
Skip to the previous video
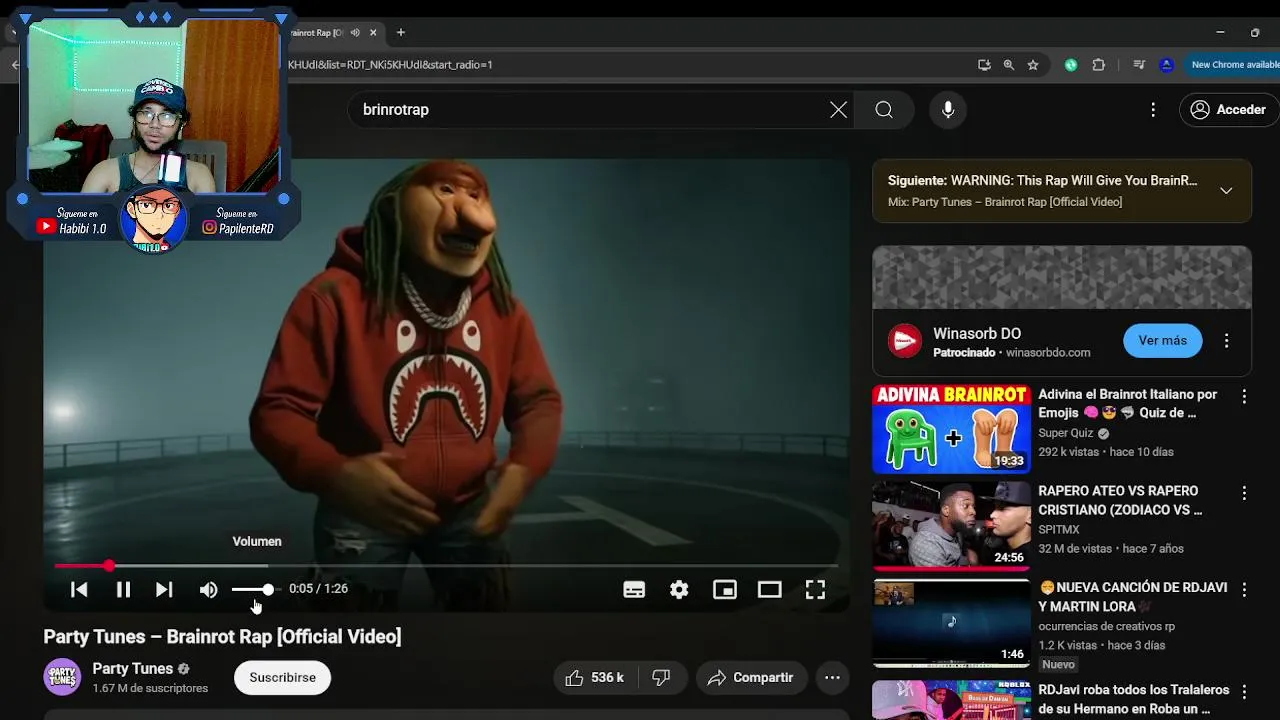pos(79,590)
